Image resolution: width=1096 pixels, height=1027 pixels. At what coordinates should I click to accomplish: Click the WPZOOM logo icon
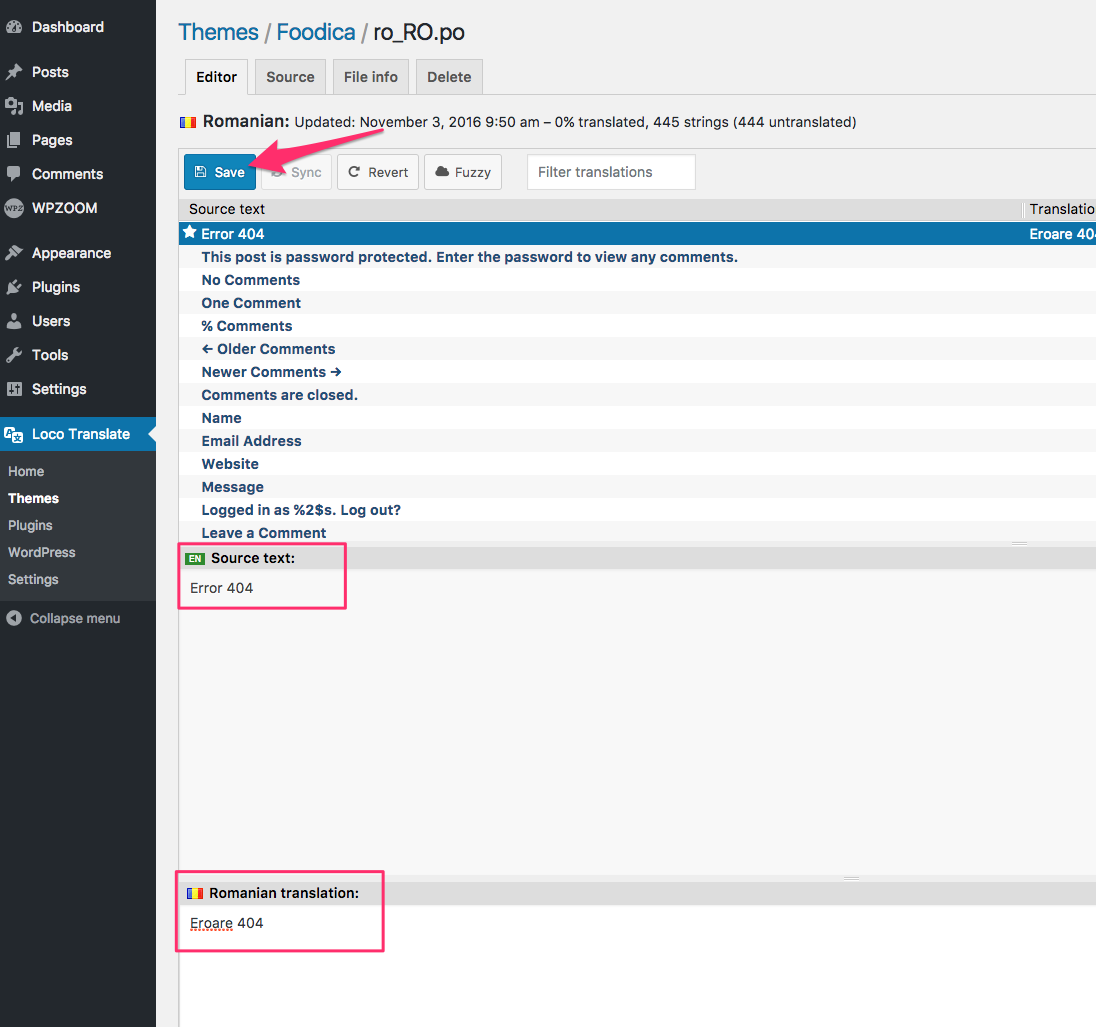point(14,208)
